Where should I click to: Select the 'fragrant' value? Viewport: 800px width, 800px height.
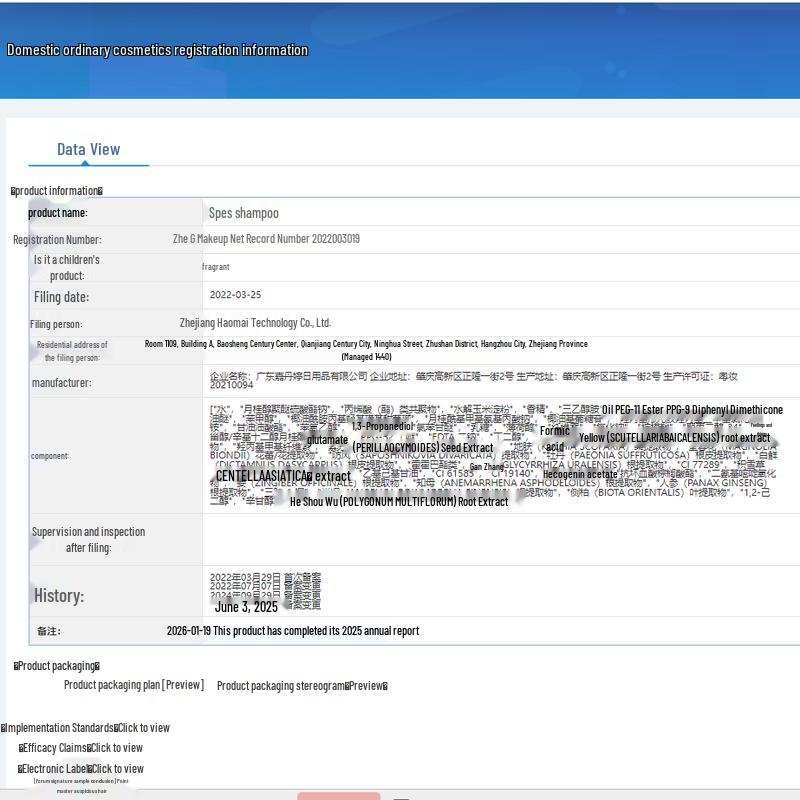click(x=216, y=267)
